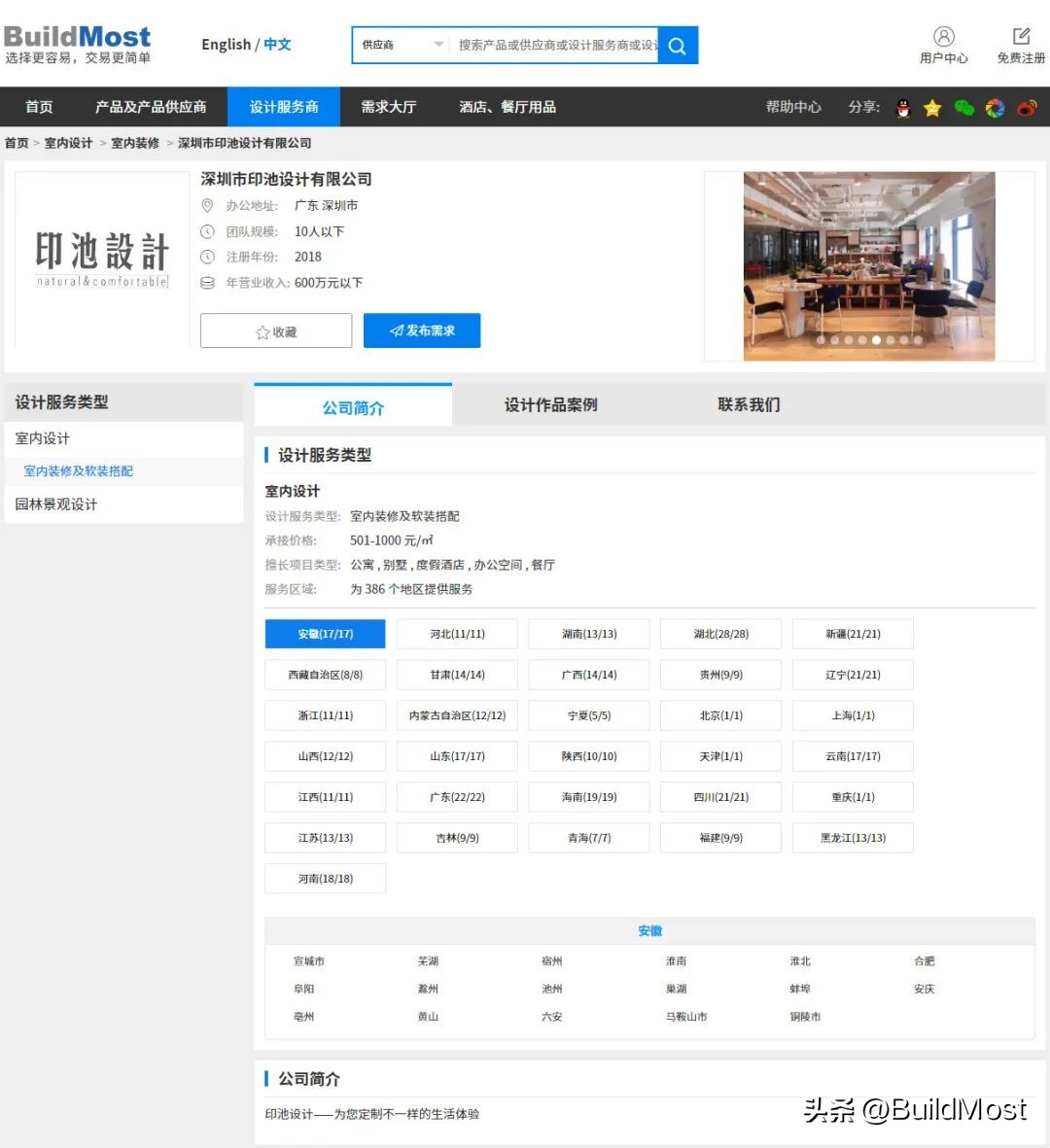The height and width of the screenshot is (1148, 1050).
Task: Click the blue search magnifier button
Action: tap(678, 46)
